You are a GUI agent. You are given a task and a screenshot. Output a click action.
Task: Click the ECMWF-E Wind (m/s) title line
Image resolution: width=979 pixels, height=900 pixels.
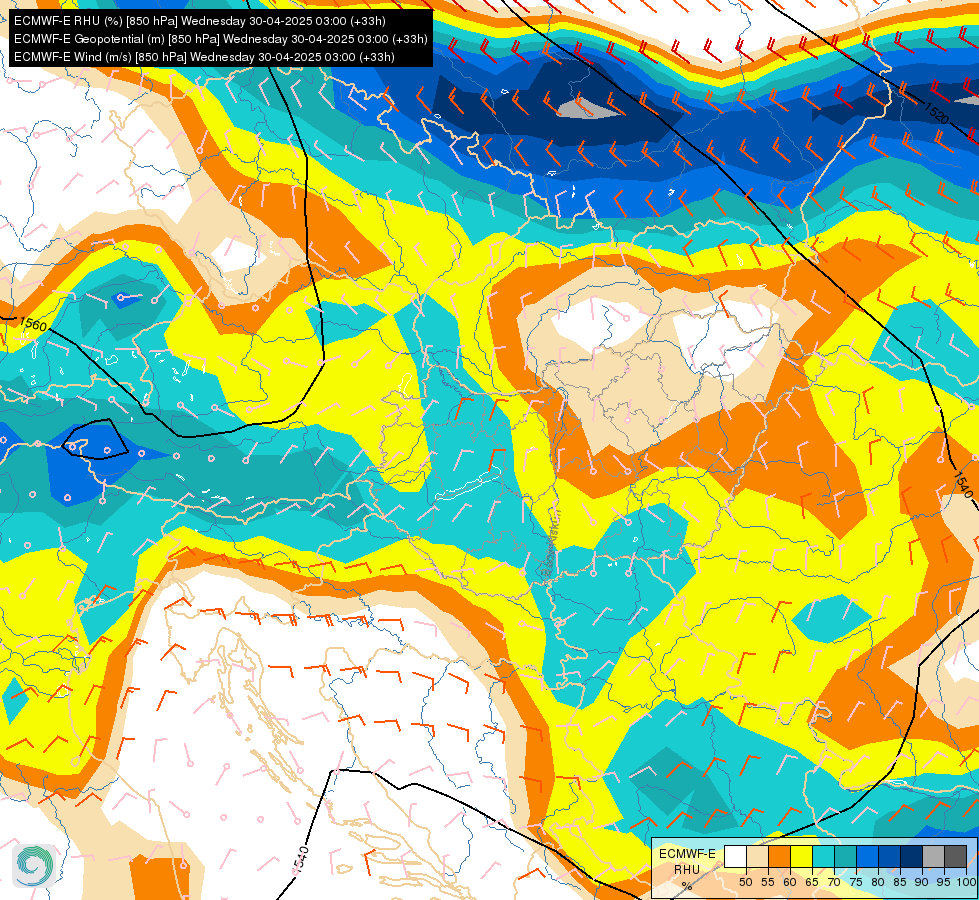[204, 57]
